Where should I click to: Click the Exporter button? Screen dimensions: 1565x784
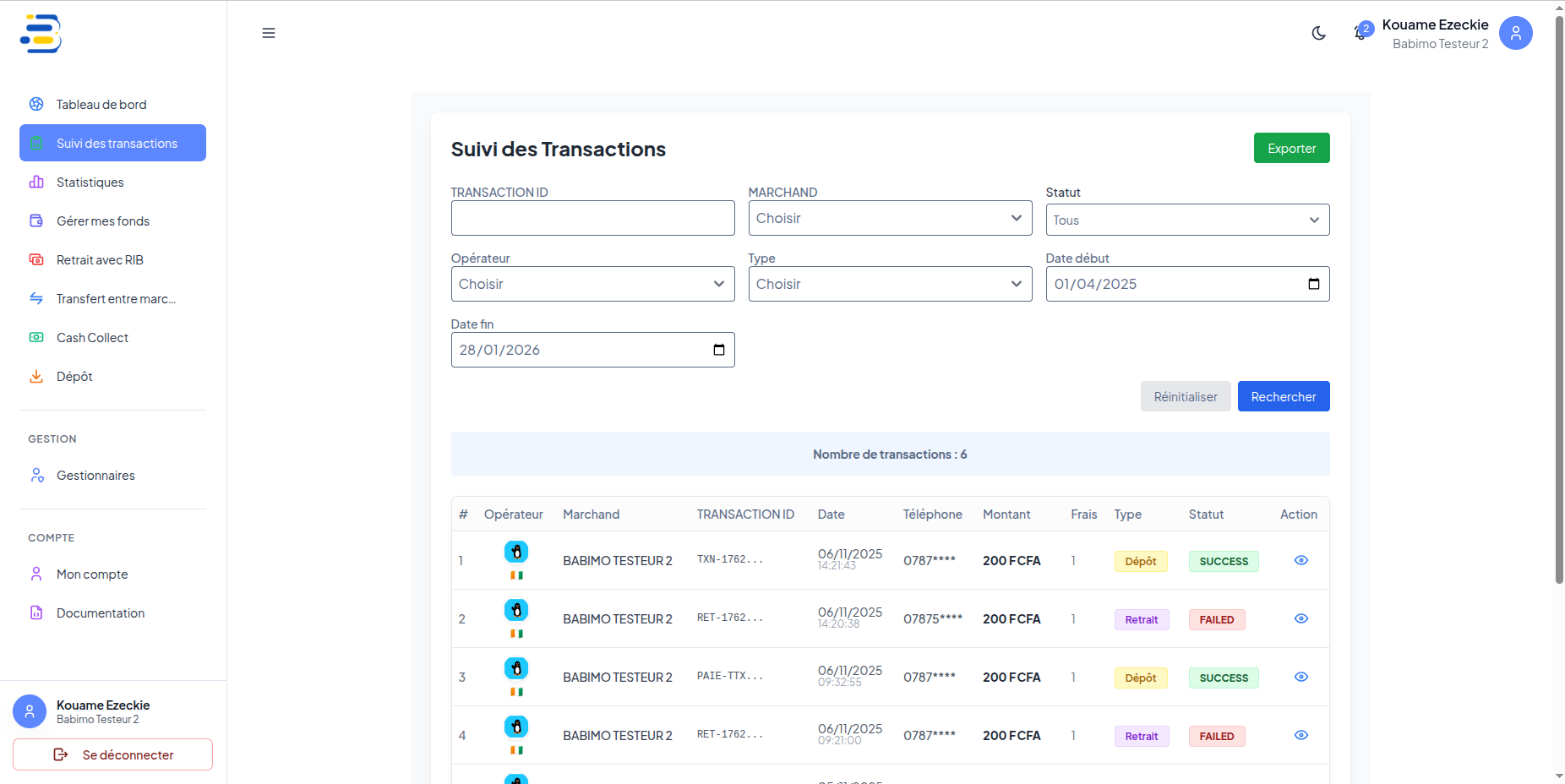1291,148
